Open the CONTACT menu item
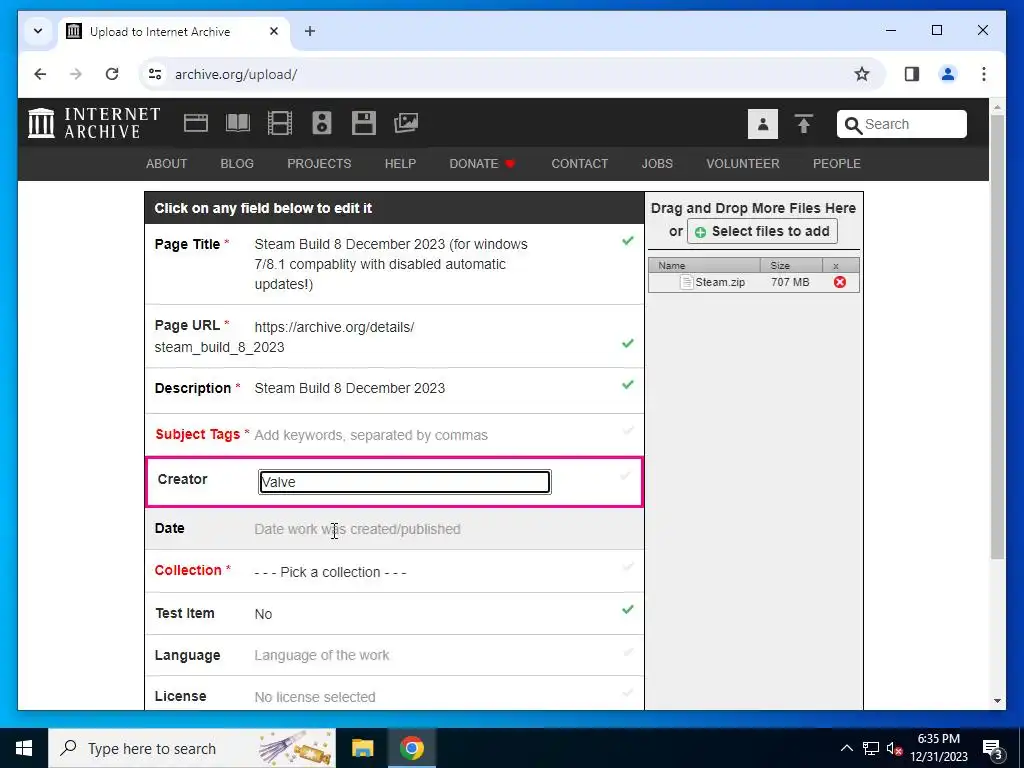The height and width of the screenshot is (768, 1024). click(x=580, y=164)
